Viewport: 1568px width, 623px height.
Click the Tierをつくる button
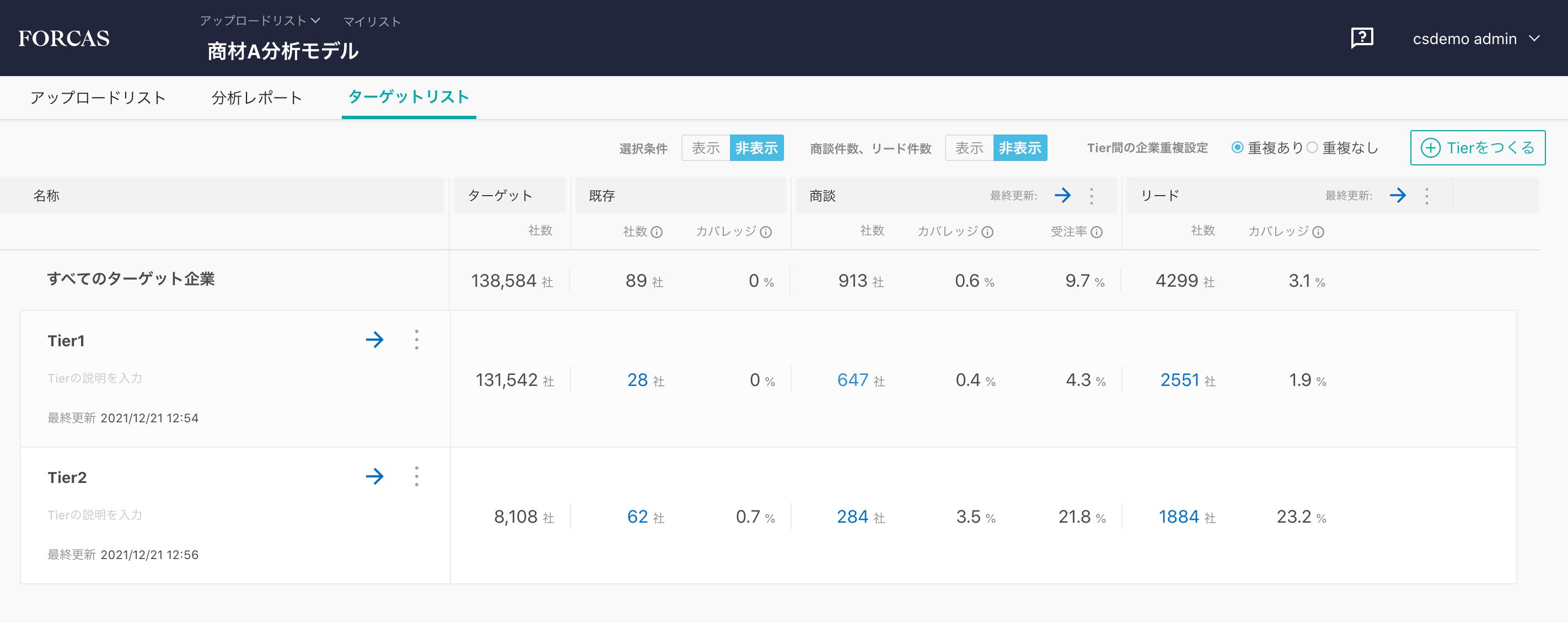tap(1477, 148)
